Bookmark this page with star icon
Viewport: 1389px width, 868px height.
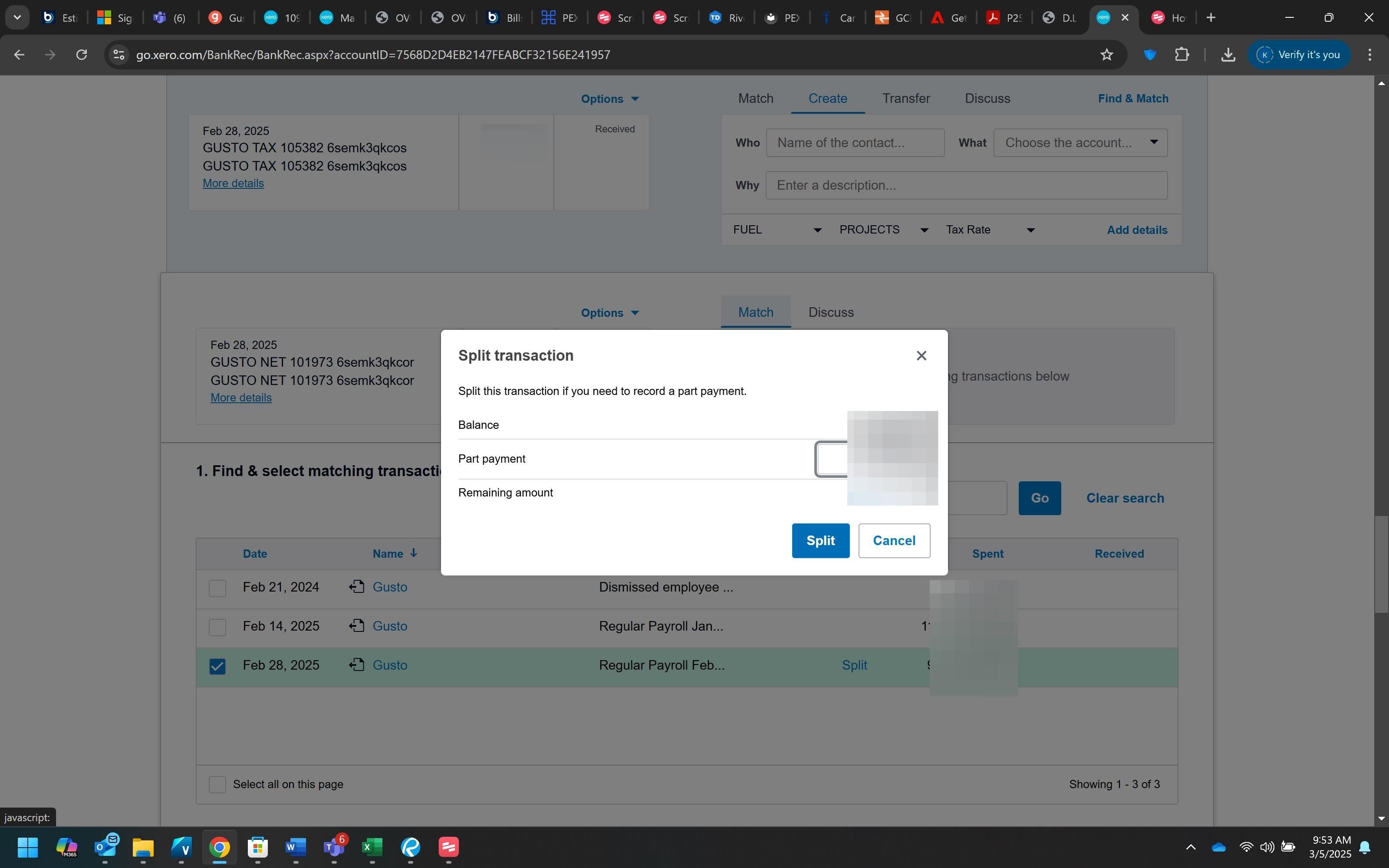(1106, 55)
